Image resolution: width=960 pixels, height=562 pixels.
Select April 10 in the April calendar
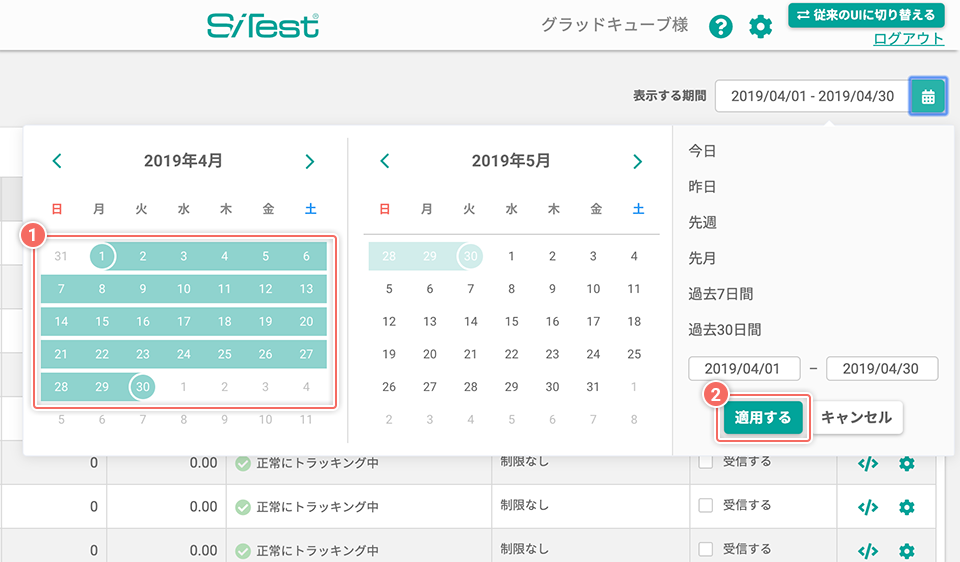pyautogui.click(x=184, y=288)
